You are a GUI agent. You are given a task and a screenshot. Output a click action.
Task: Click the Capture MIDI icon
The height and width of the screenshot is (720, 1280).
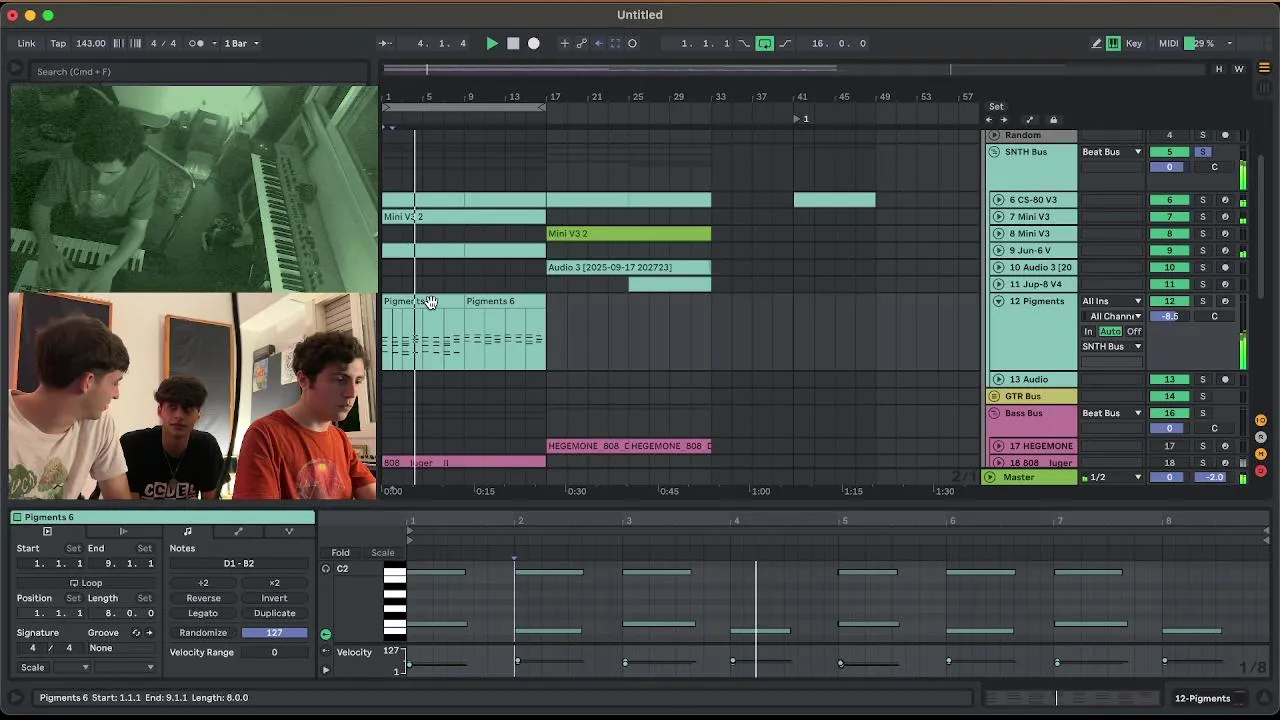click(615, 43)
